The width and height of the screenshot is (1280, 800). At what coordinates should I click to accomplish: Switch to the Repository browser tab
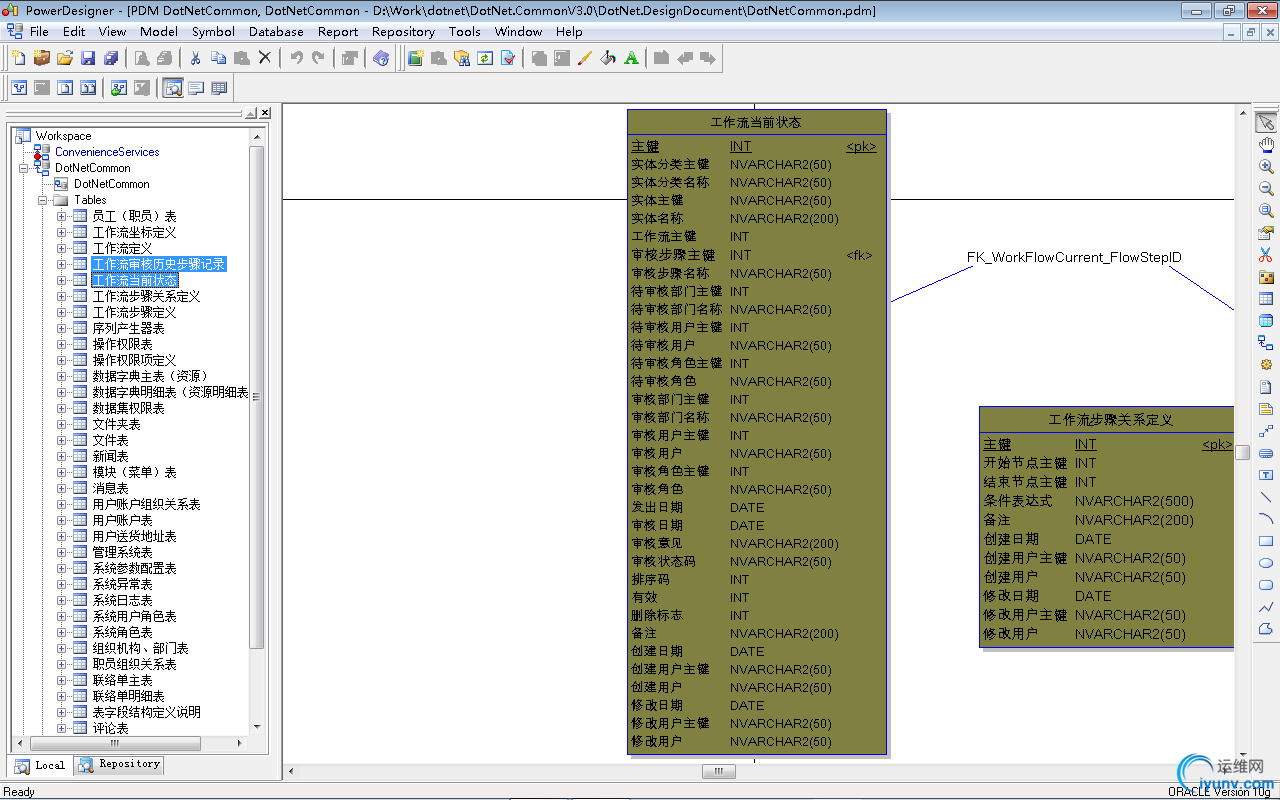tap(119, 764)
